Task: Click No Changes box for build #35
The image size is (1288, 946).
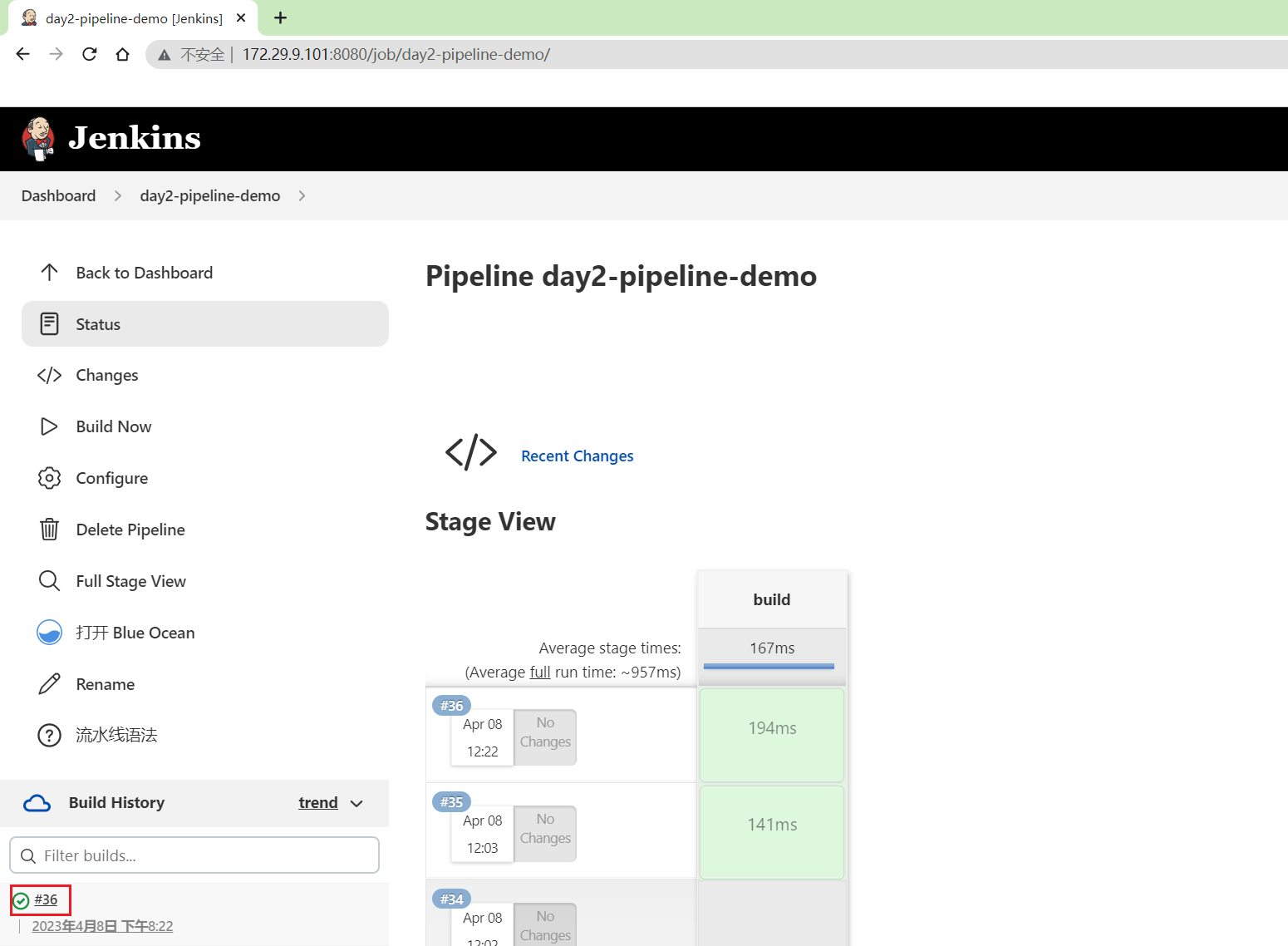Action: 545,834
